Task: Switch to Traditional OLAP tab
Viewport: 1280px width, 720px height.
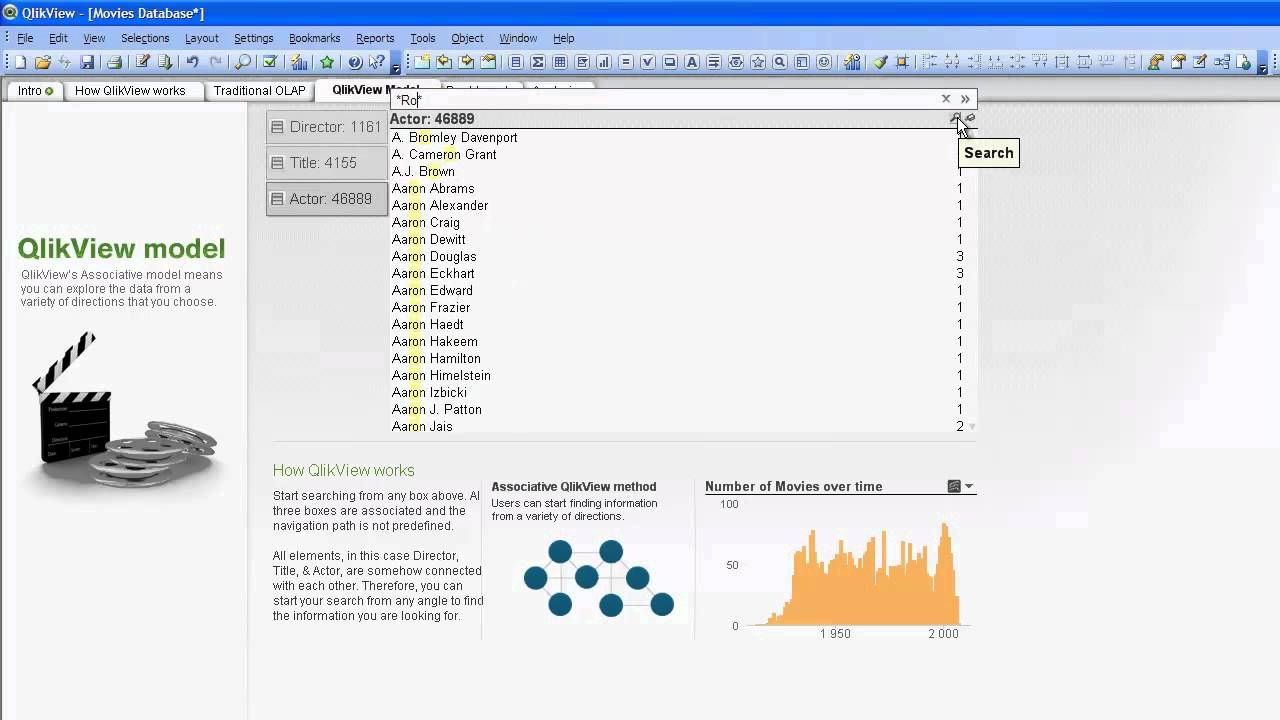Action: tap(259, 91)
